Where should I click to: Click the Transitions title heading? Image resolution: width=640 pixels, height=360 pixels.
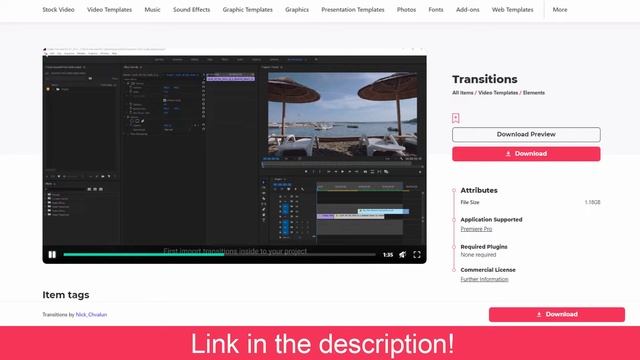click(x=485, y=79)
